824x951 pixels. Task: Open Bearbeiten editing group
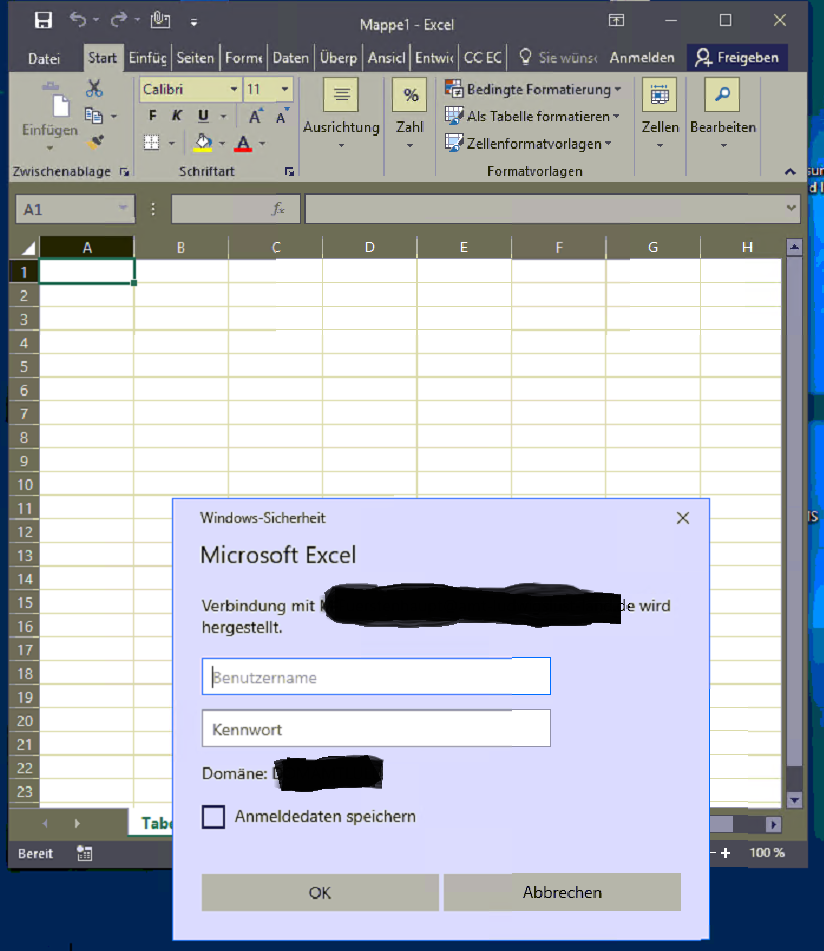pyautogui.click(x=723, y=115)
